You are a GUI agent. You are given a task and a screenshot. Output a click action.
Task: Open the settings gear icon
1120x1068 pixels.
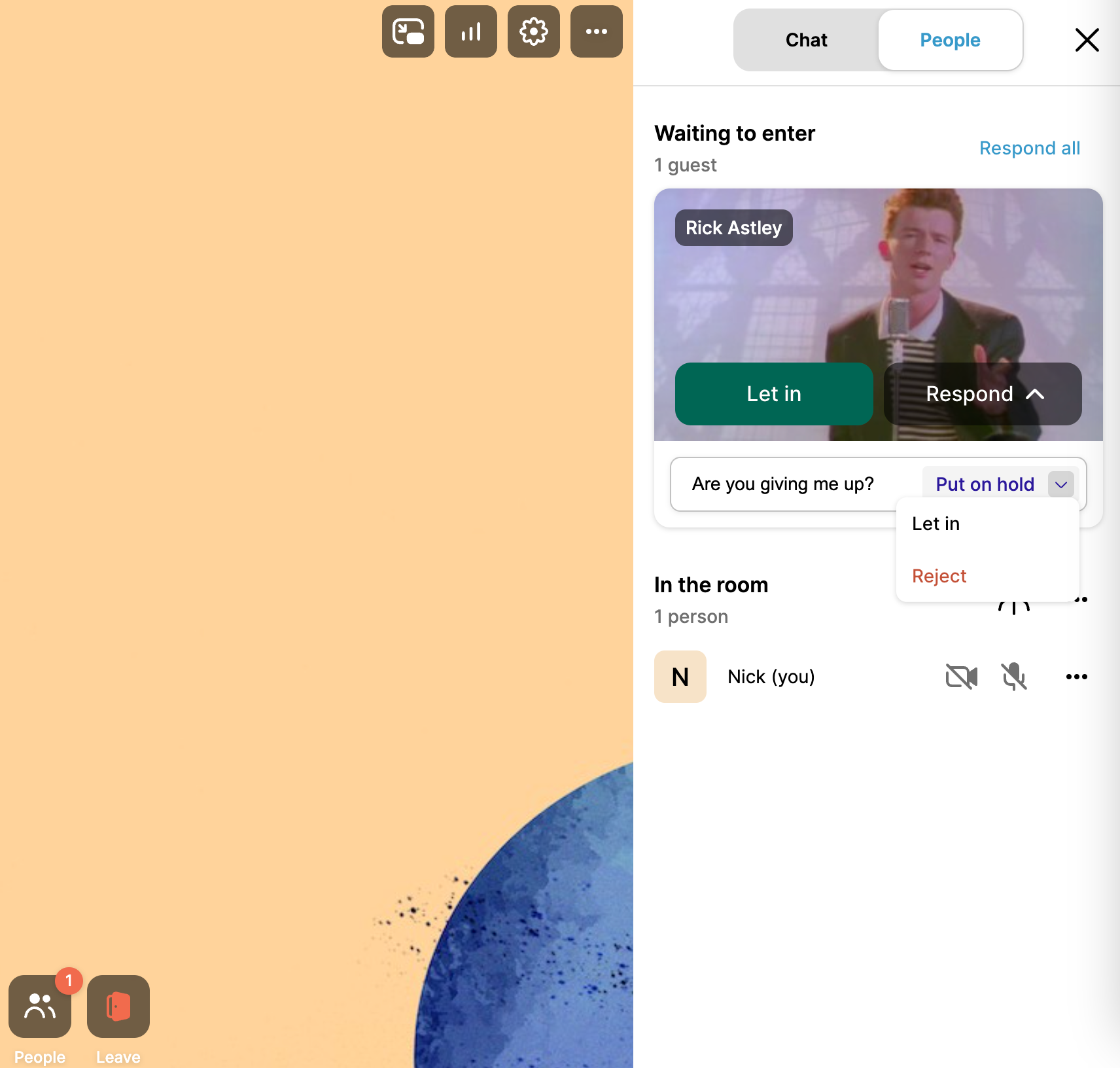click(x=533, y=31)
